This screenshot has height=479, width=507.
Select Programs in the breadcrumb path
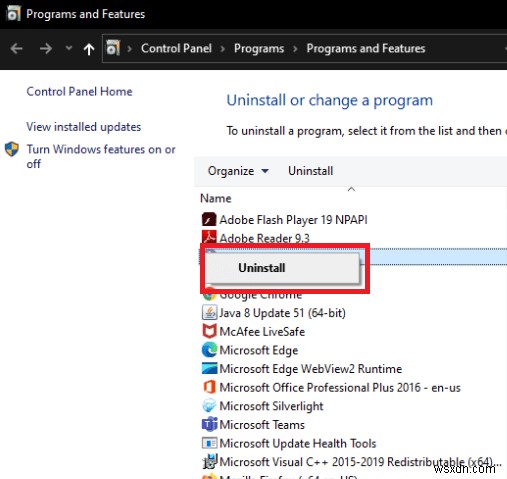coord(259,49)
